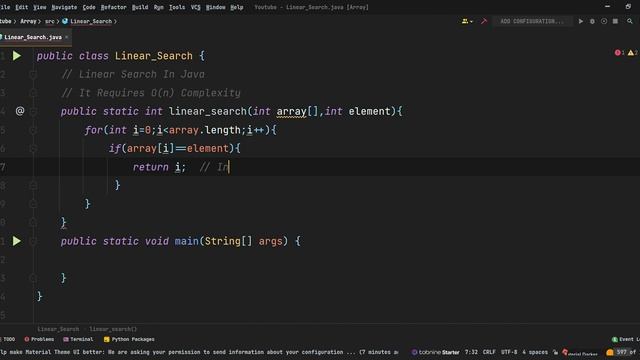640x360 pixels.
Task: Open the Terminal tool window
Action: point(78,339)
